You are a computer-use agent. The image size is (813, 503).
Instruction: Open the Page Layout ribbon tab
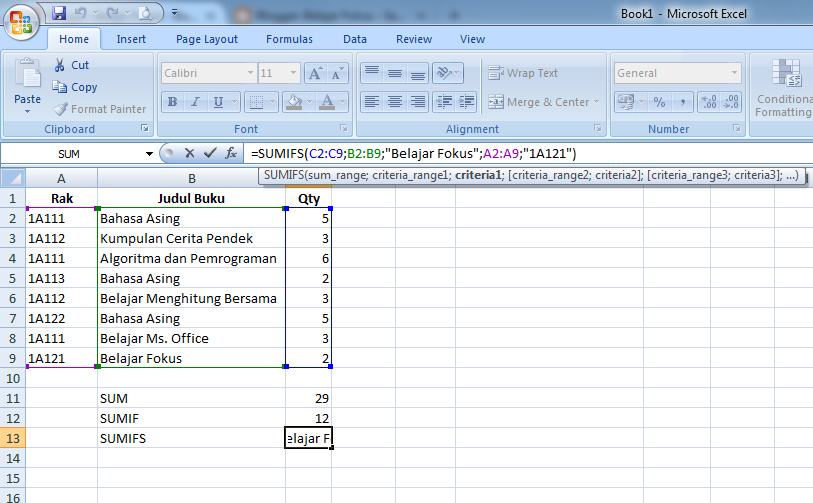point(207,39)
